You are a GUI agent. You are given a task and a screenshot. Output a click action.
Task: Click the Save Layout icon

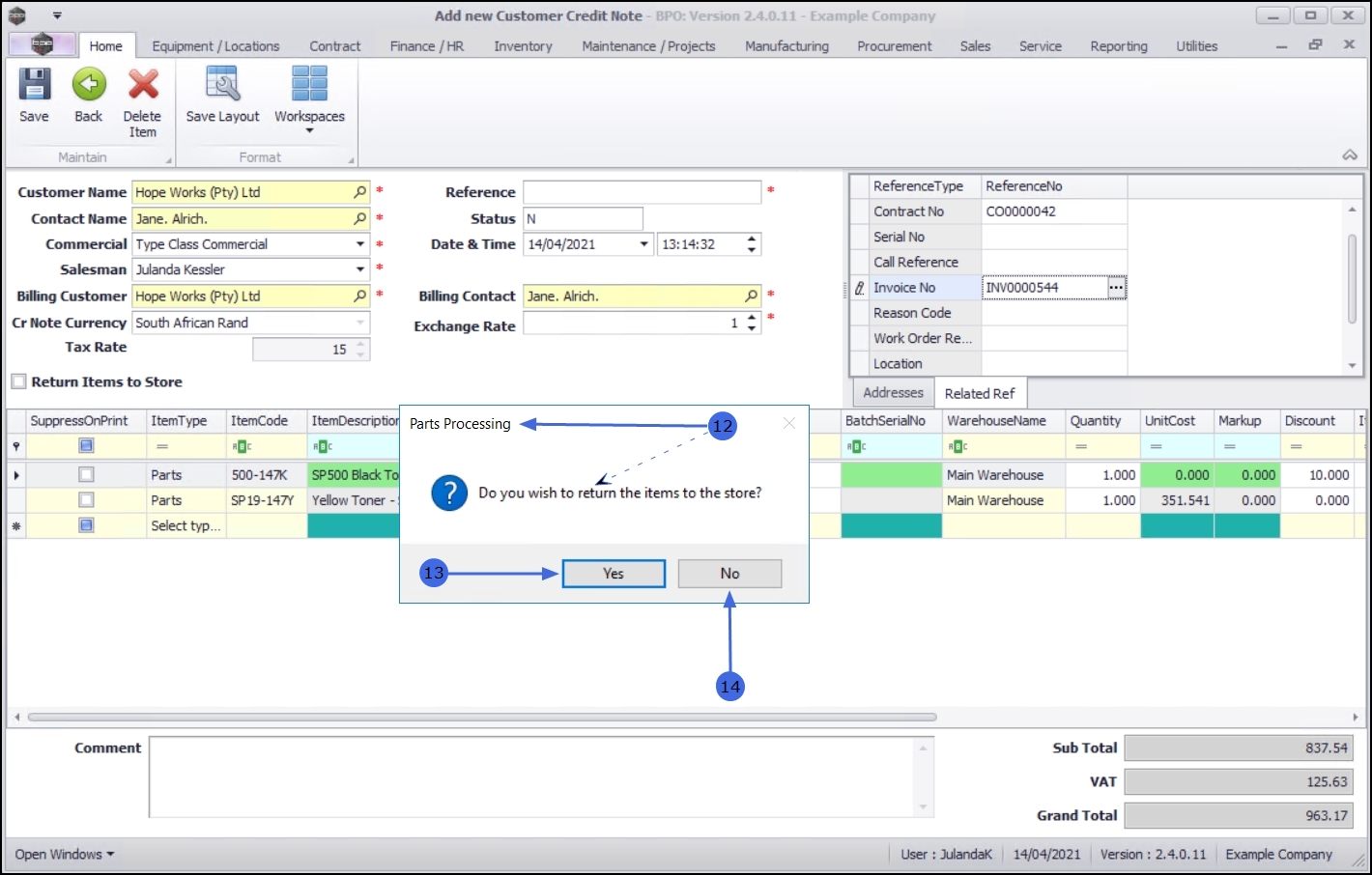coord(222,86)
